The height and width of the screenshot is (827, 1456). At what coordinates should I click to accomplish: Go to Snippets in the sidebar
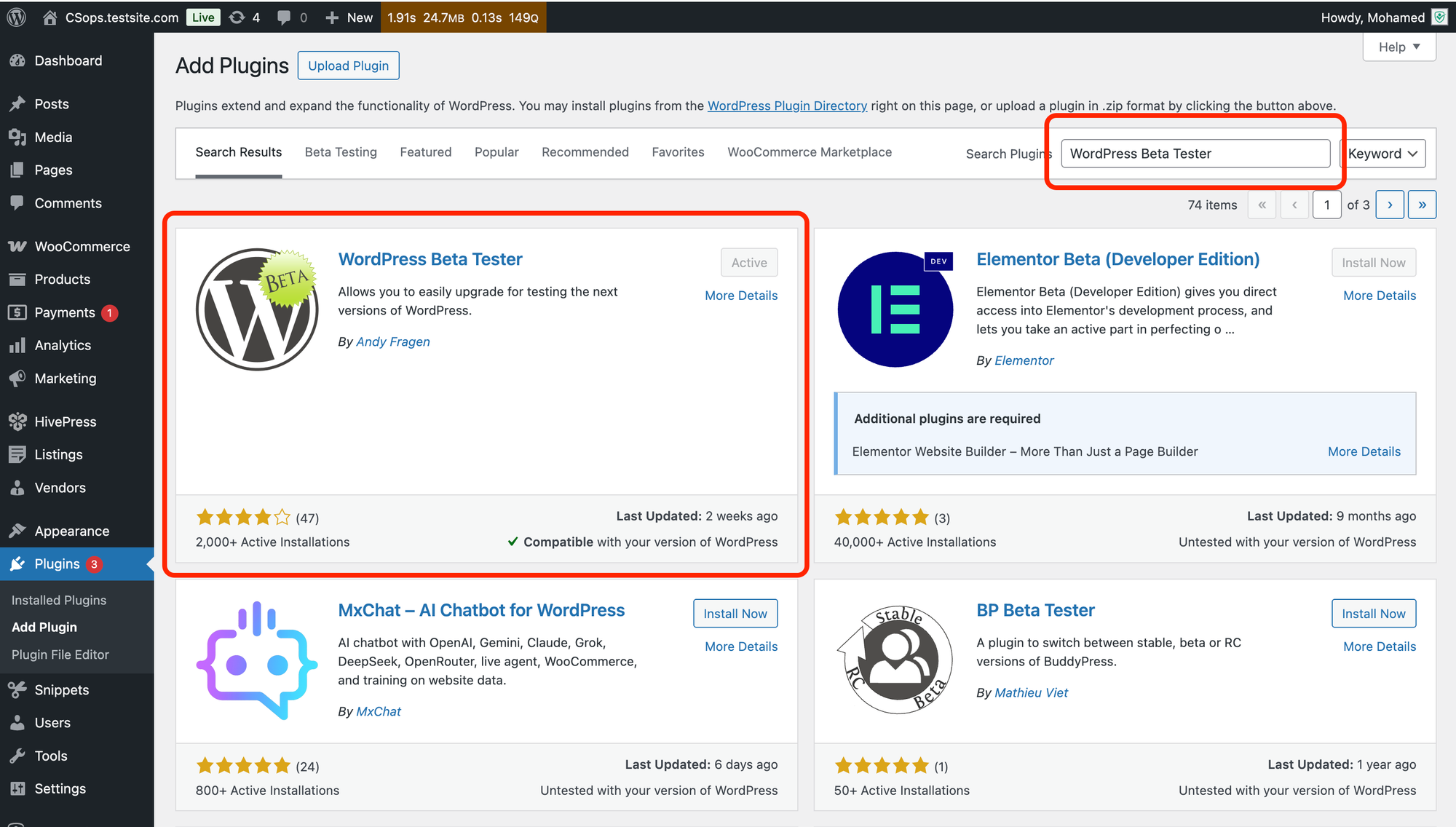tap(61, 689)
